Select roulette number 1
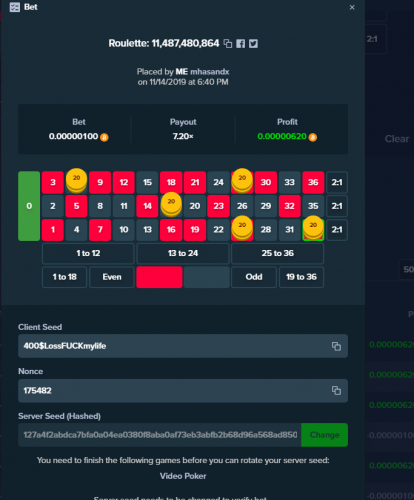This screenshot has height=500, width=414. pyautogui.click(x=53, y=230)
